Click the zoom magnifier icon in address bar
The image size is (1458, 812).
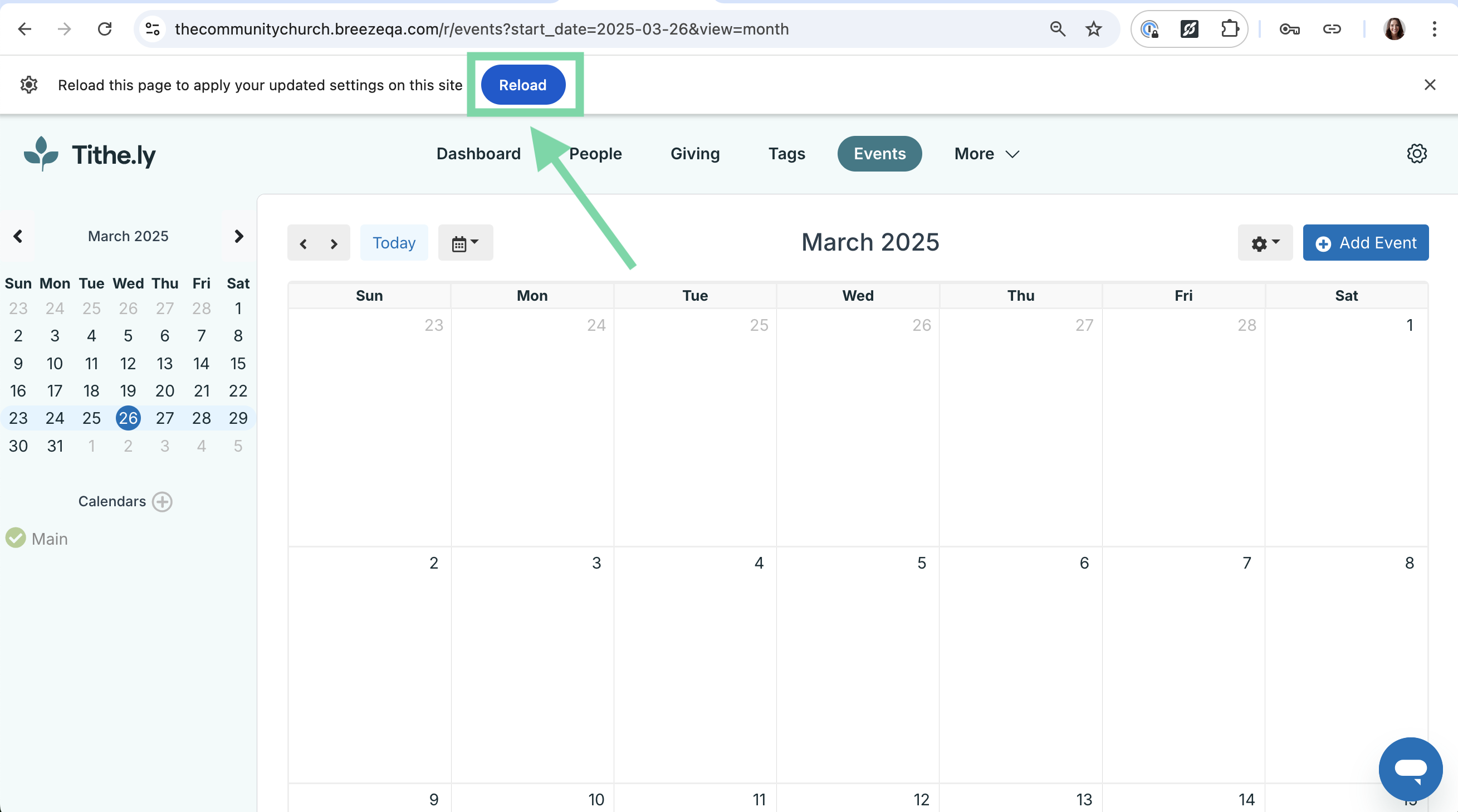(x=1057, y=29)
